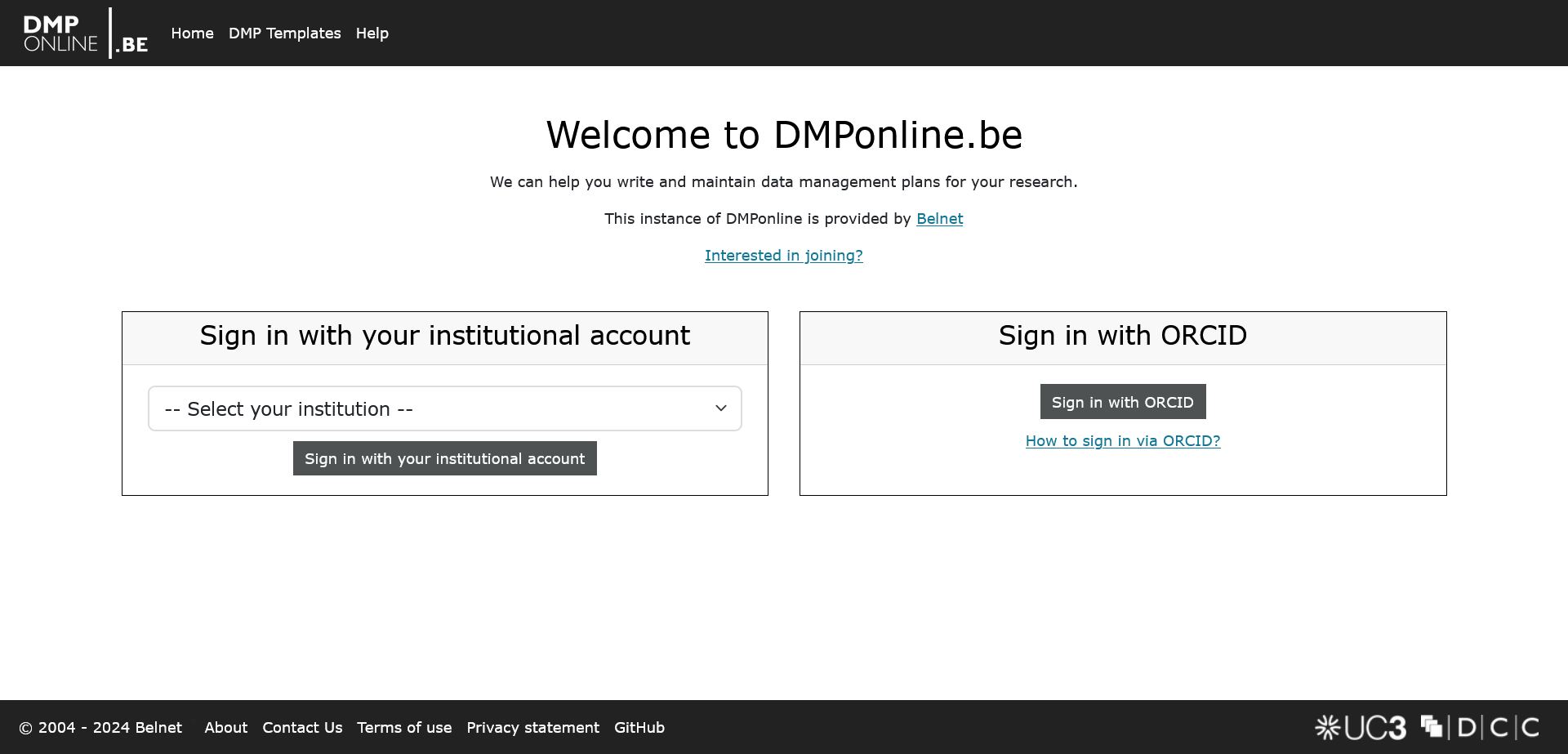Image resolution: width=1568 pixels, height=754 pixels.
Task: Open the Help menu
Action: click(x=372, y=33)
